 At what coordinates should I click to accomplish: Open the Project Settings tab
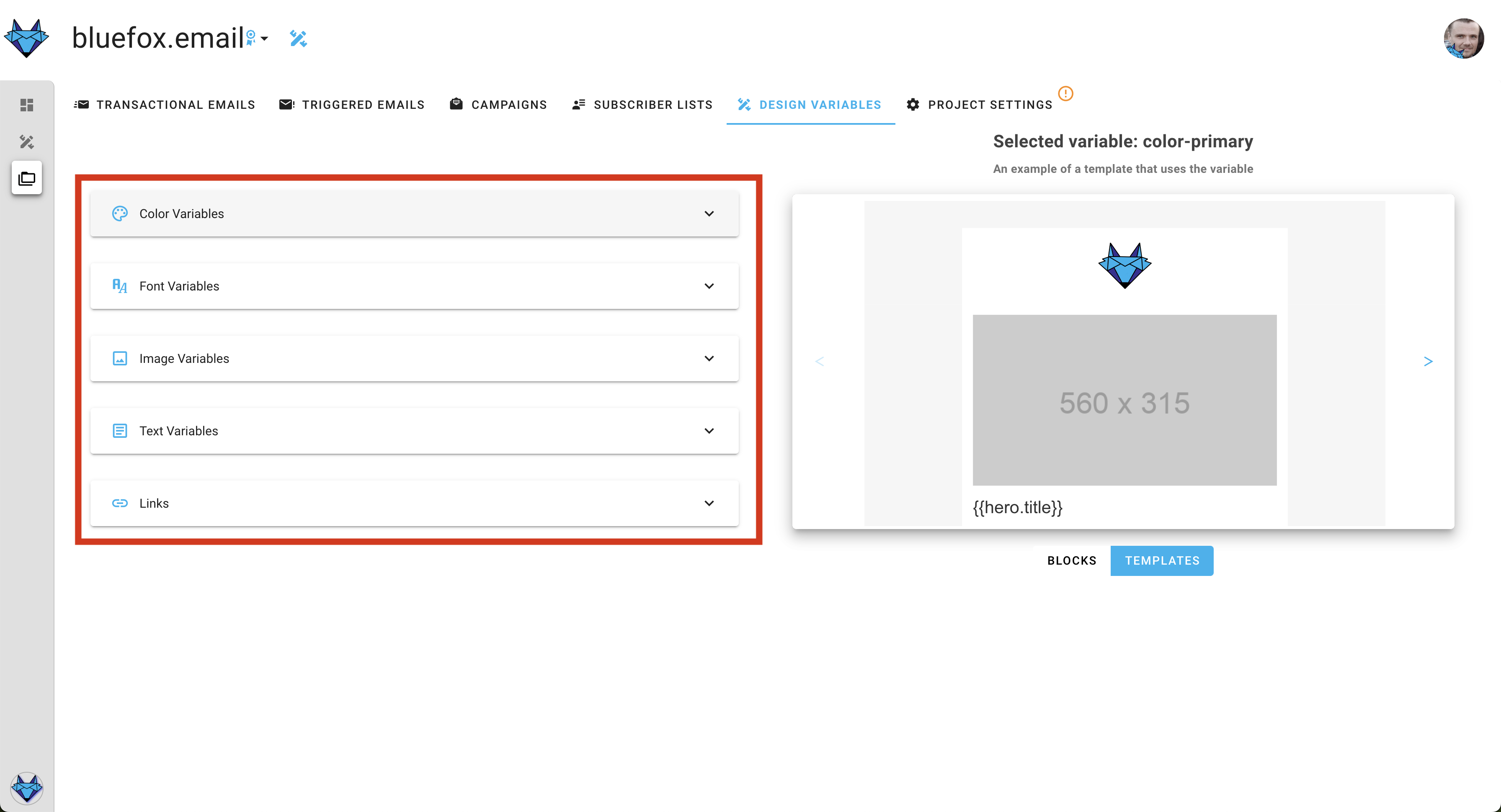[x=980, y=104]
